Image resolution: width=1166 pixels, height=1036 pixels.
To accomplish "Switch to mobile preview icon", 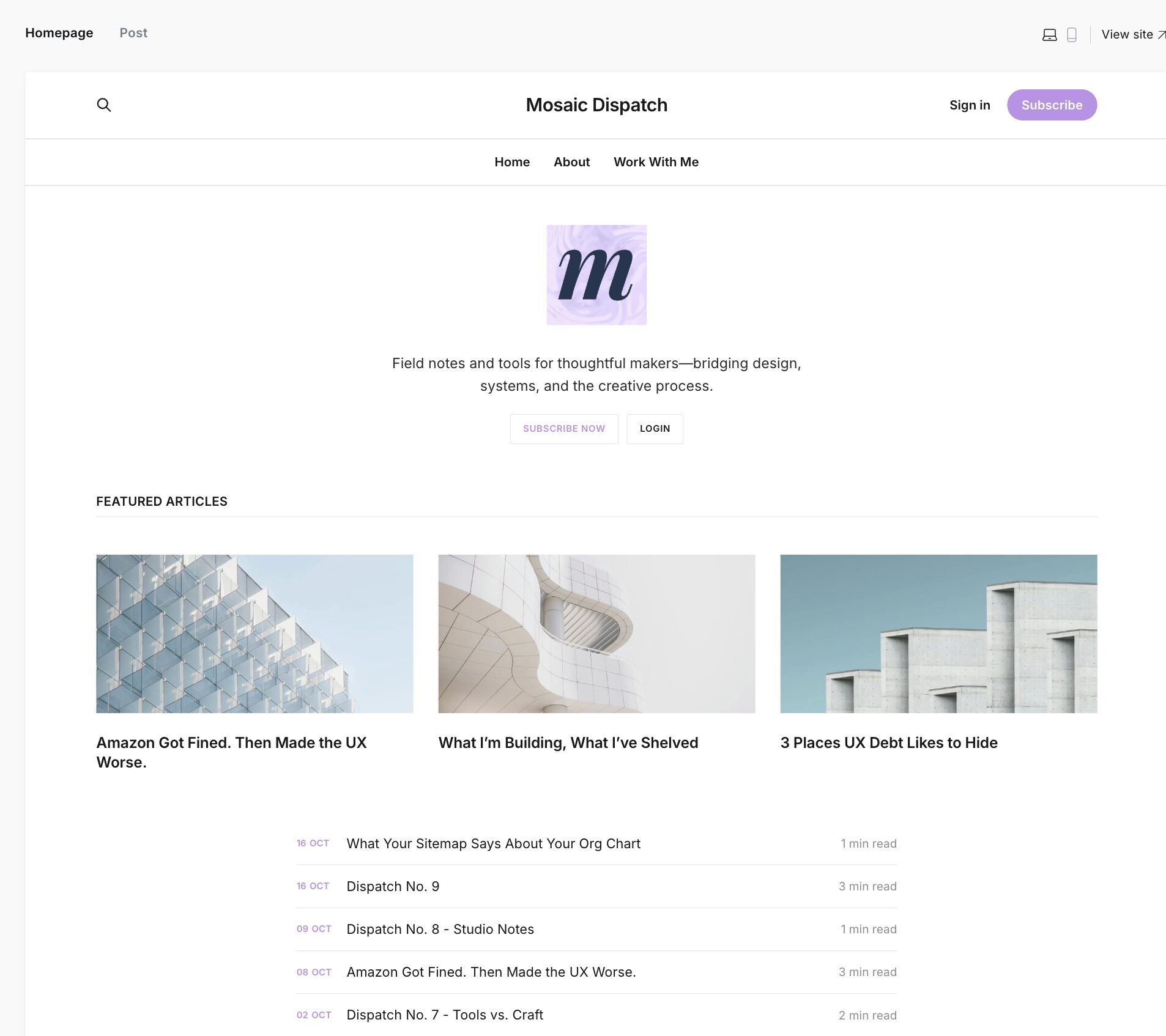I will coord(1072,35).
